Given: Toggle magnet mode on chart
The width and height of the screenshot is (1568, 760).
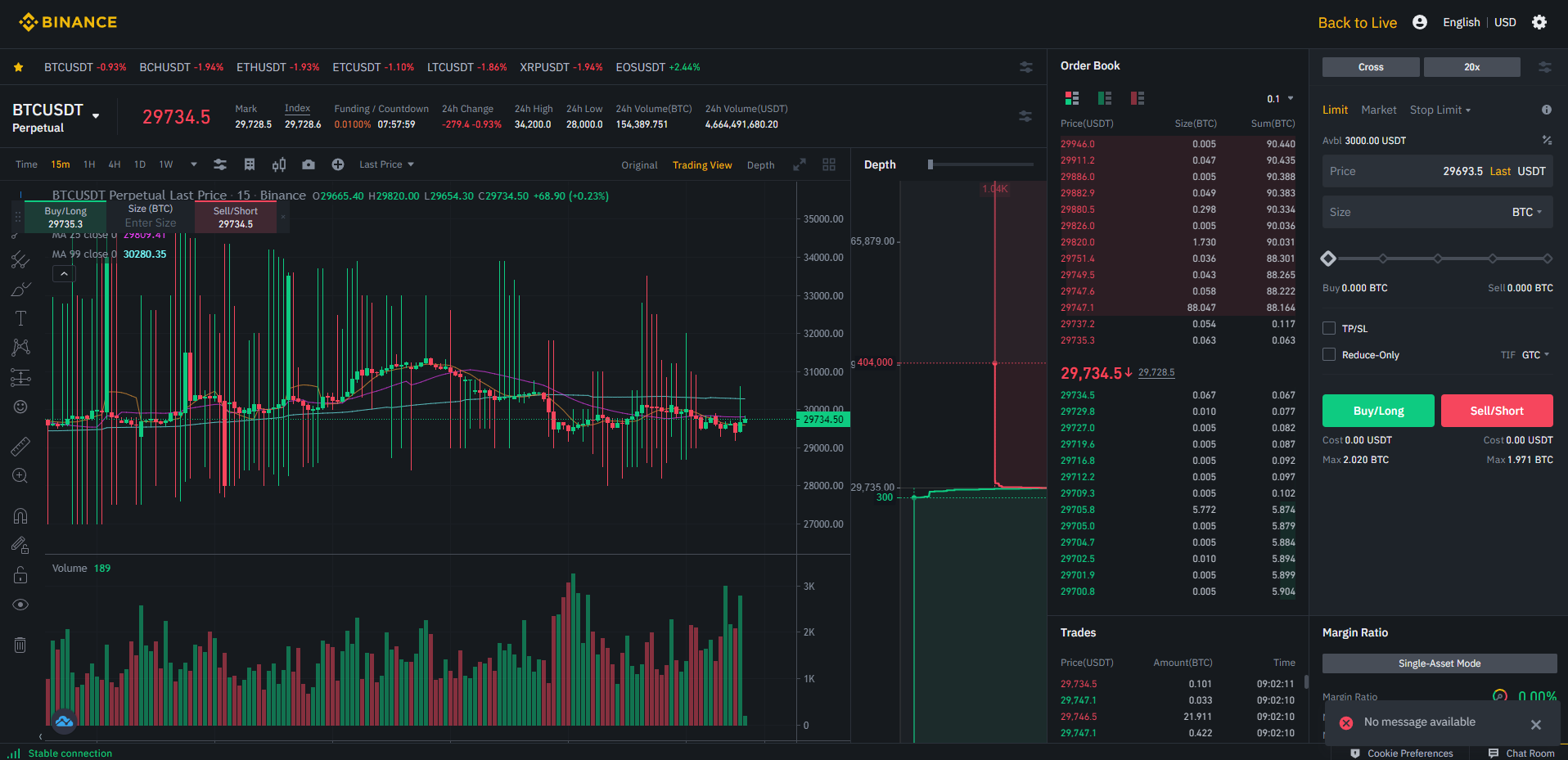Looking at the screenshot, I should tap(20, 515).
